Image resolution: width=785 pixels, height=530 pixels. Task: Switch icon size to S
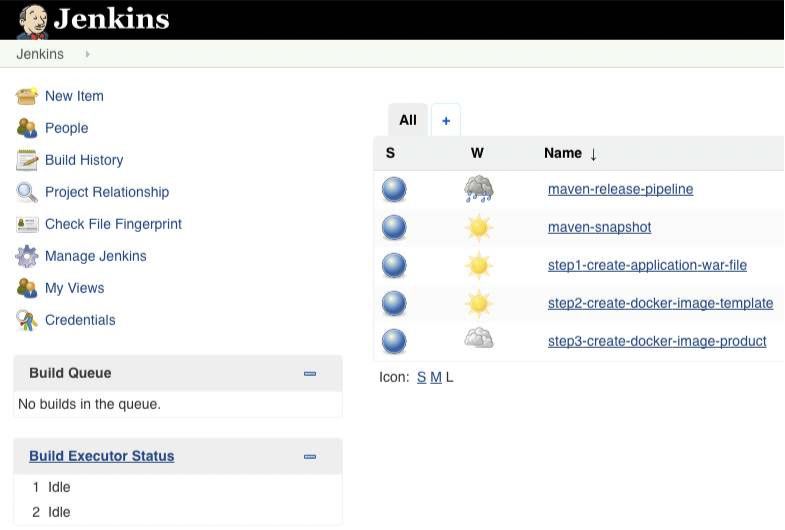(x=422, y=377)
